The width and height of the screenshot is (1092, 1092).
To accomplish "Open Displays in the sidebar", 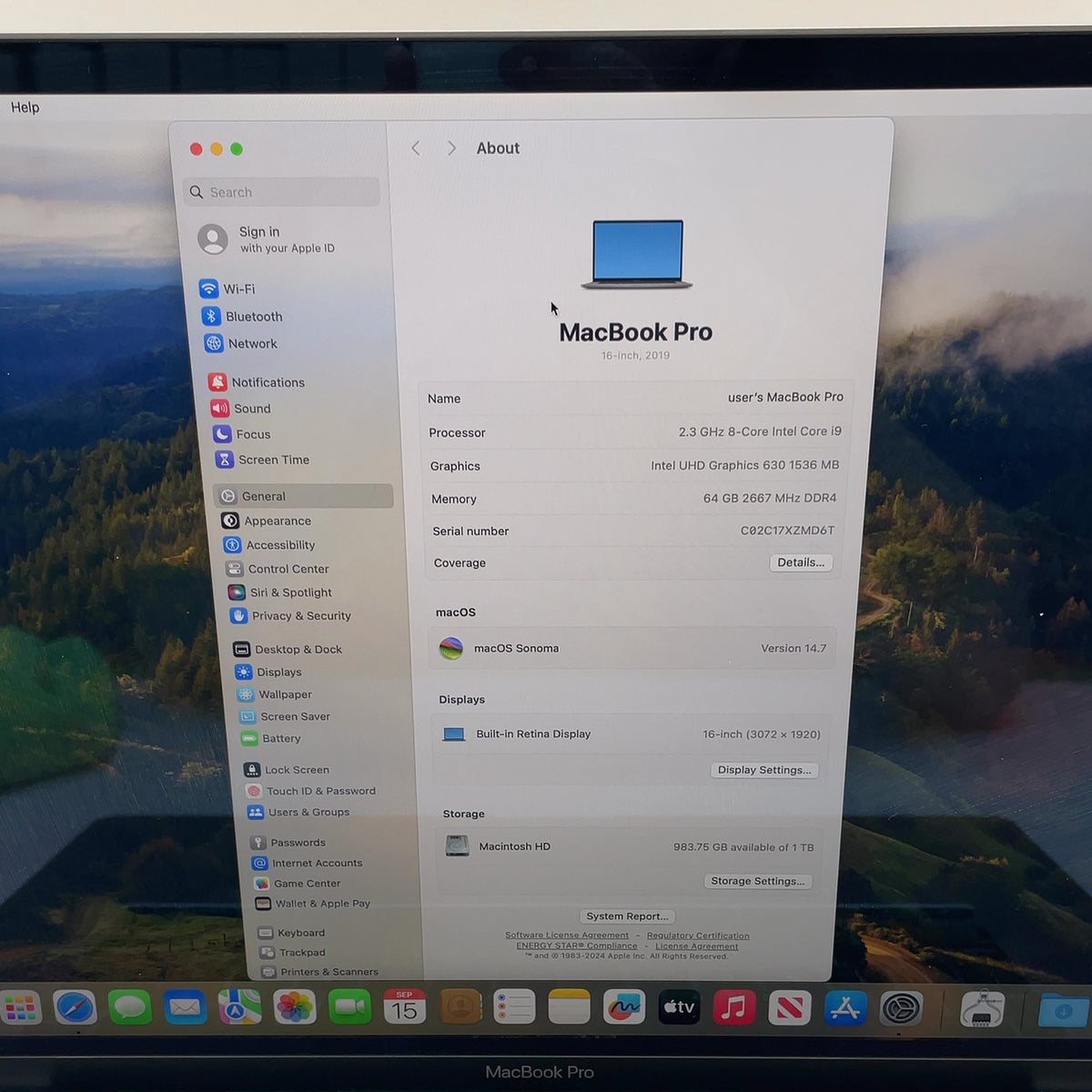I will pos(268,672).
